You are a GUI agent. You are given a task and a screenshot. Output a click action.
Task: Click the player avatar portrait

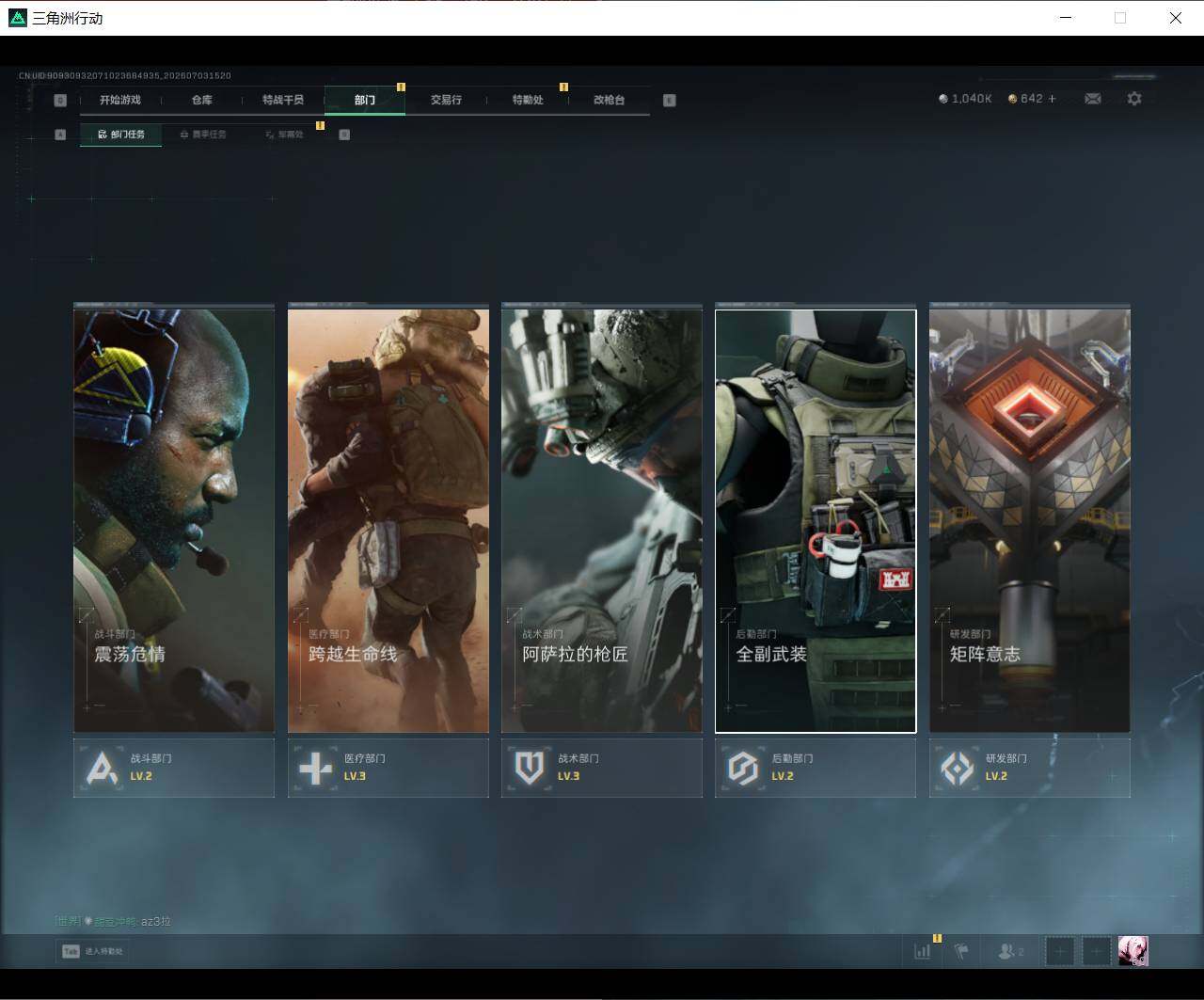(1133, 951)
